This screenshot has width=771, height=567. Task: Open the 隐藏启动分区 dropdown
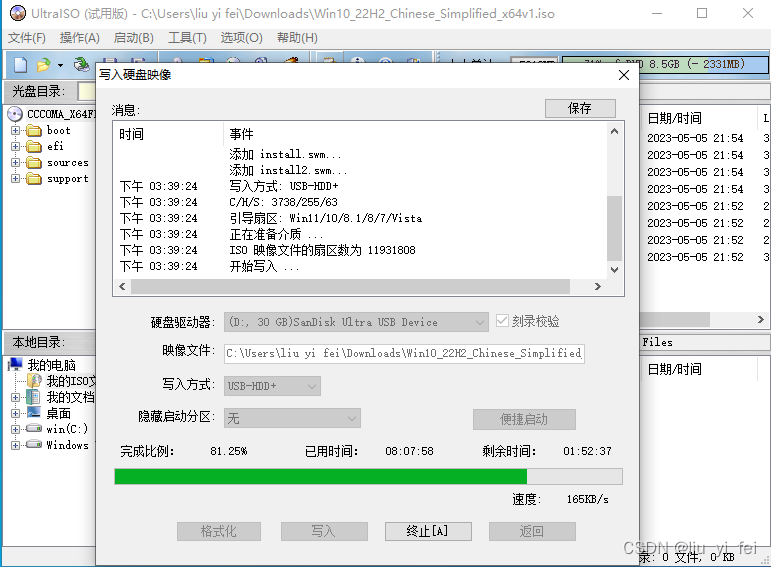(x=292, y=418)
